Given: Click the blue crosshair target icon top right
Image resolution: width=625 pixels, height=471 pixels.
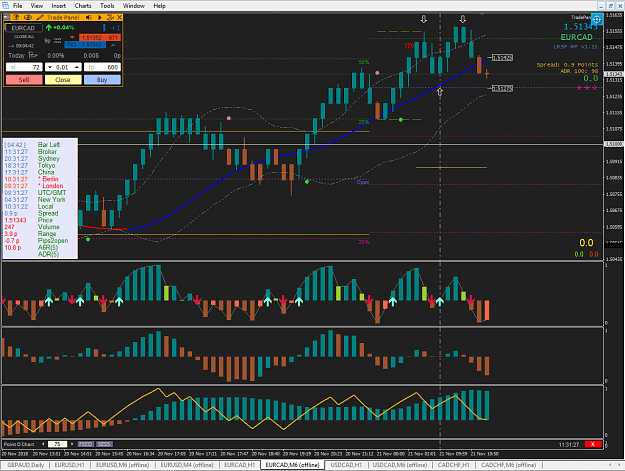Looking at the screenshot, I should click(x=597, y=19).
